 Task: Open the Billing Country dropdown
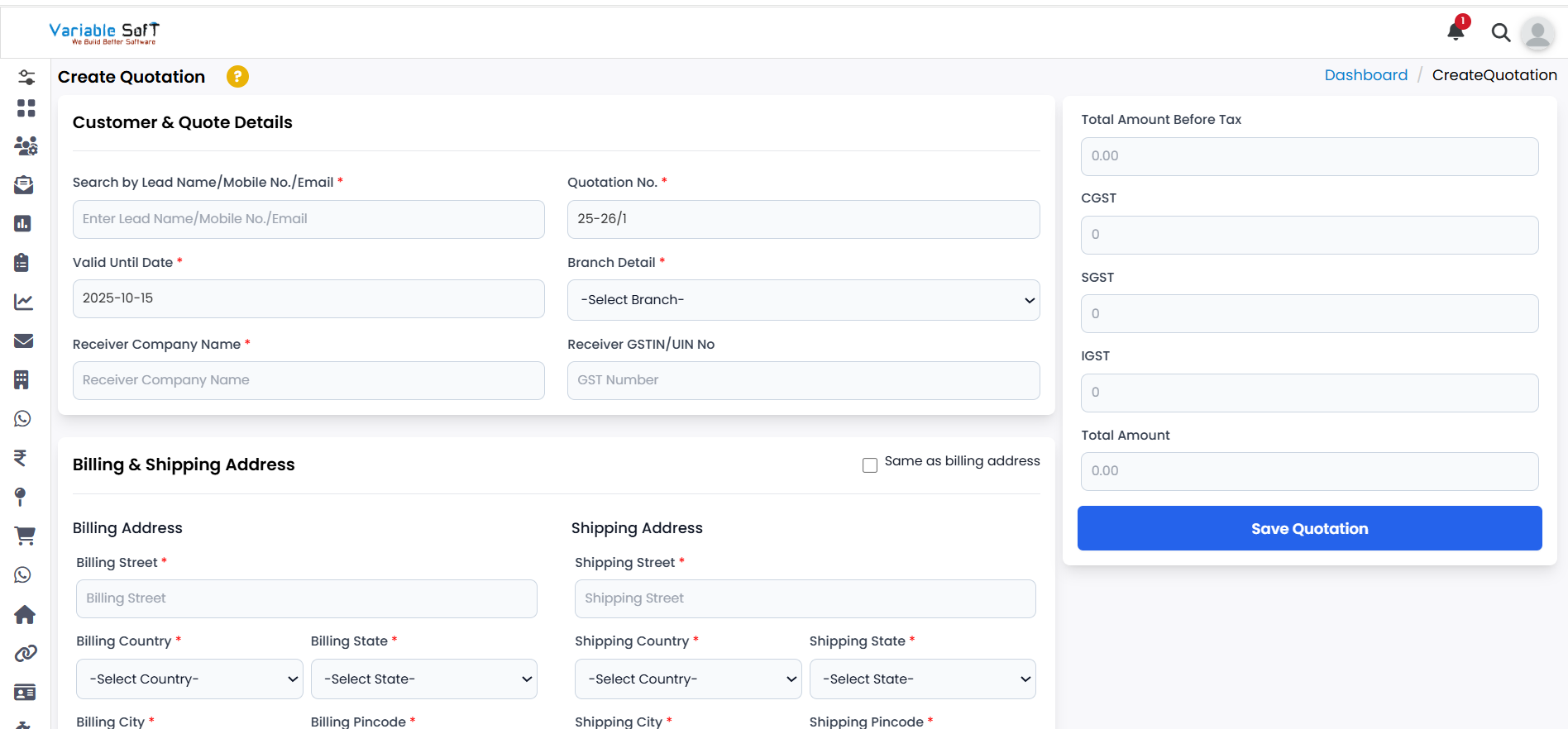(189, 679)
